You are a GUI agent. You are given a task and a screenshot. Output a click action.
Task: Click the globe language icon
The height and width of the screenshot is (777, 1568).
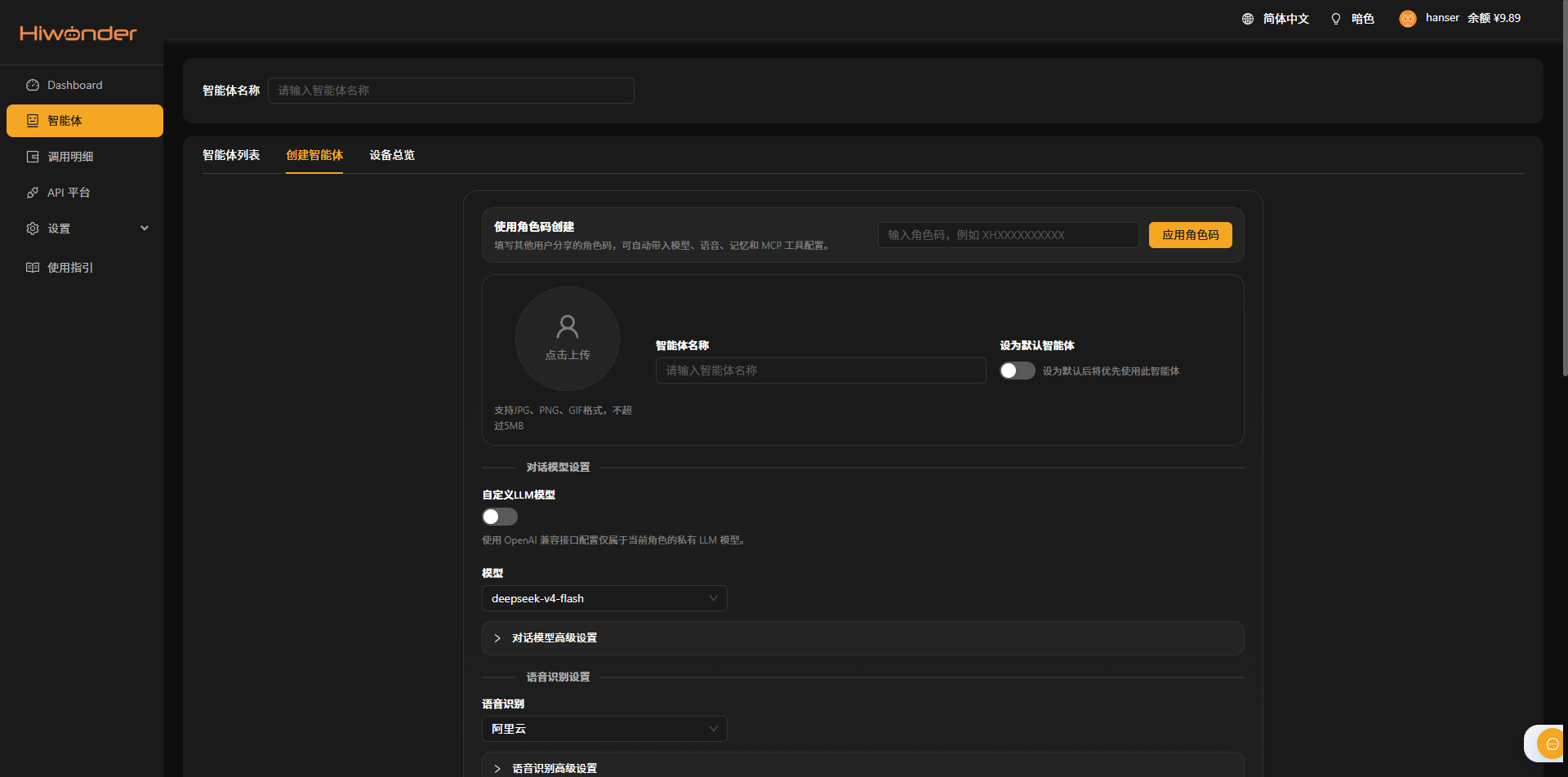(x=1248, y=19)
